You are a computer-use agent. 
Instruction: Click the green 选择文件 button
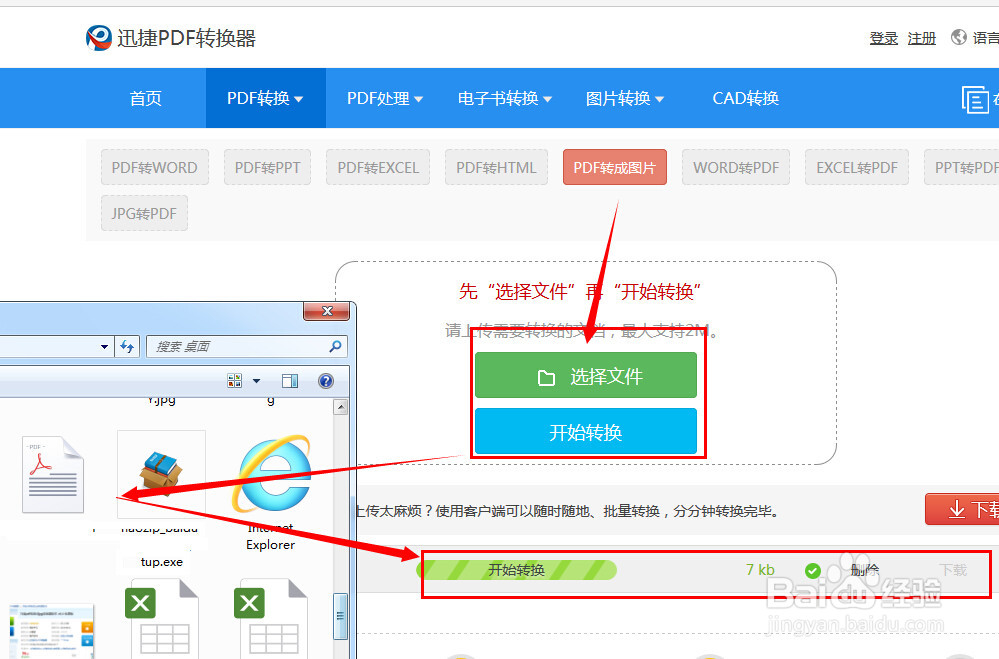(x=586, y=375)
